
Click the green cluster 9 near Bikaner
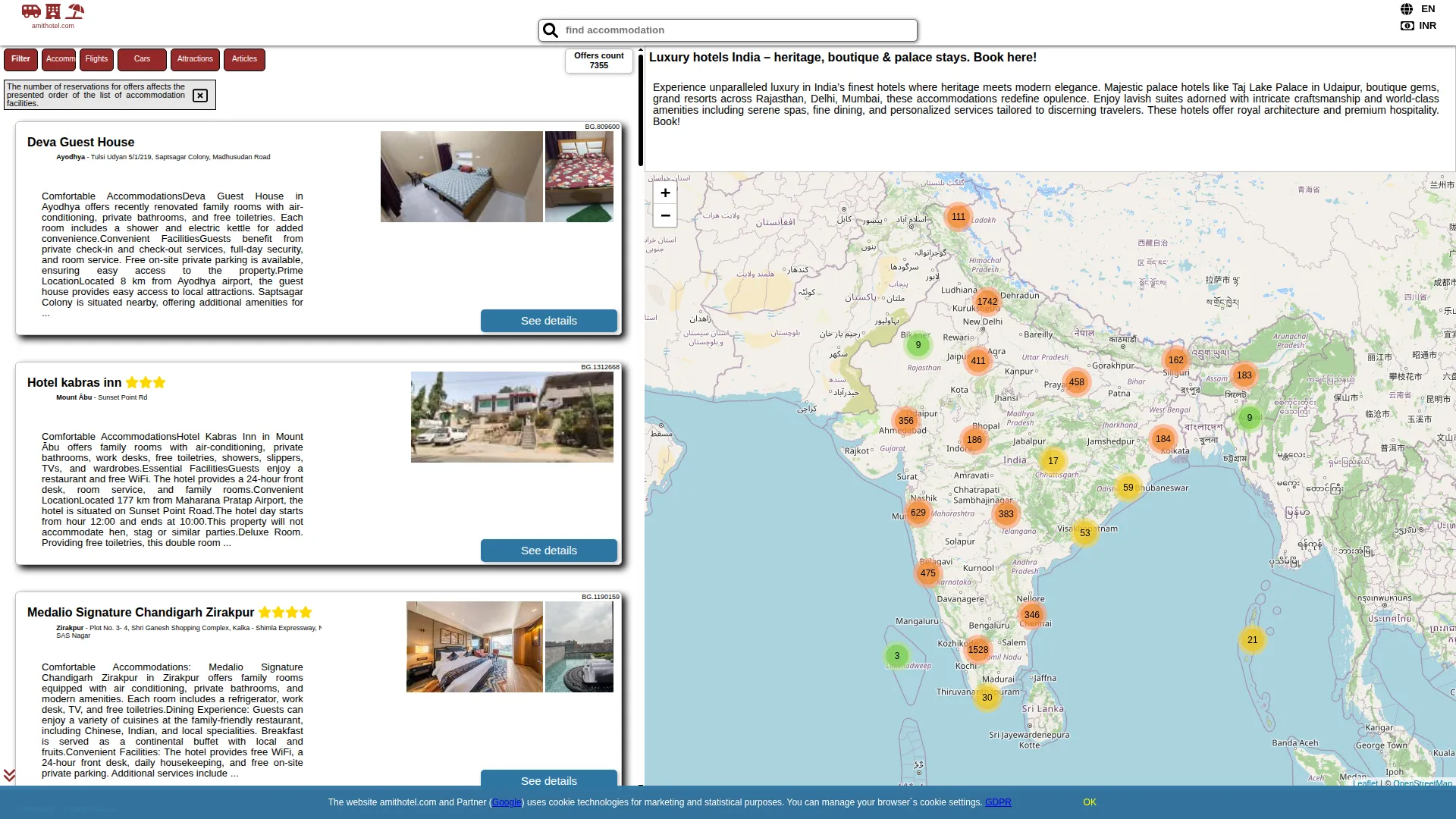tap(918, 345)
